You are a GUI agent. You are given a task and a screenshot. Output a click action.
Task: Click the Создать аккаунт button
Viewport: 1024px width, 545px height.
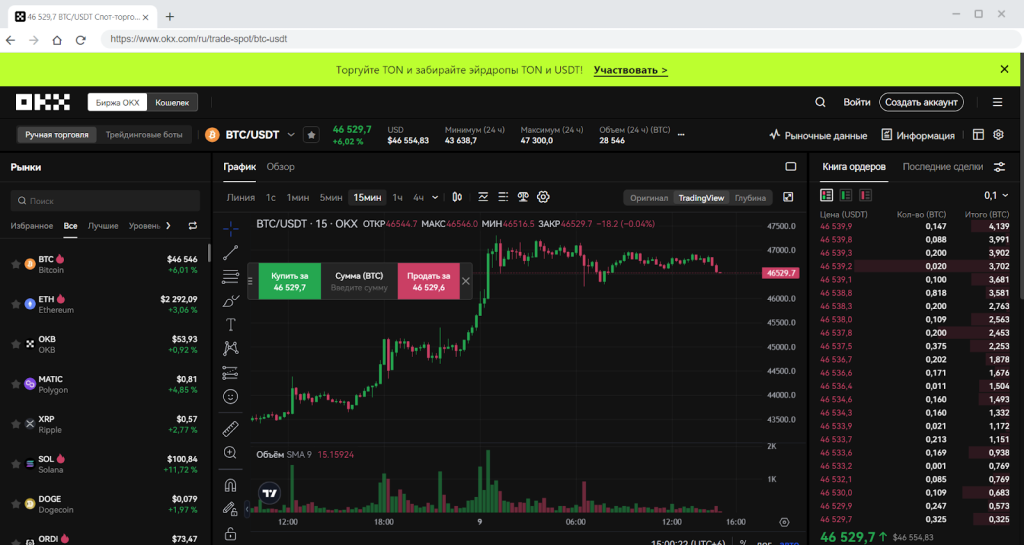click(921, 102)
